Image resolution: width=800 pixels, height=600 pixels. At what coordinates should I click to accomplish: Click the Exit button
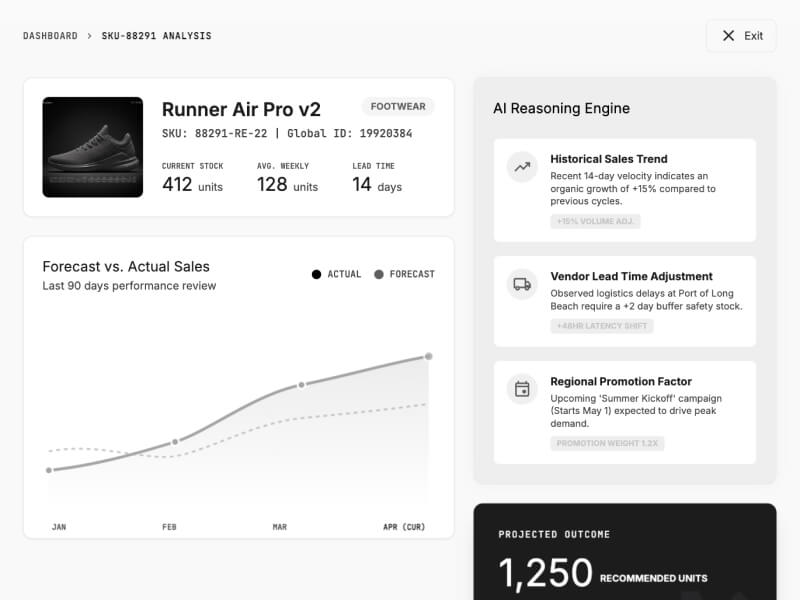(741, 36)
